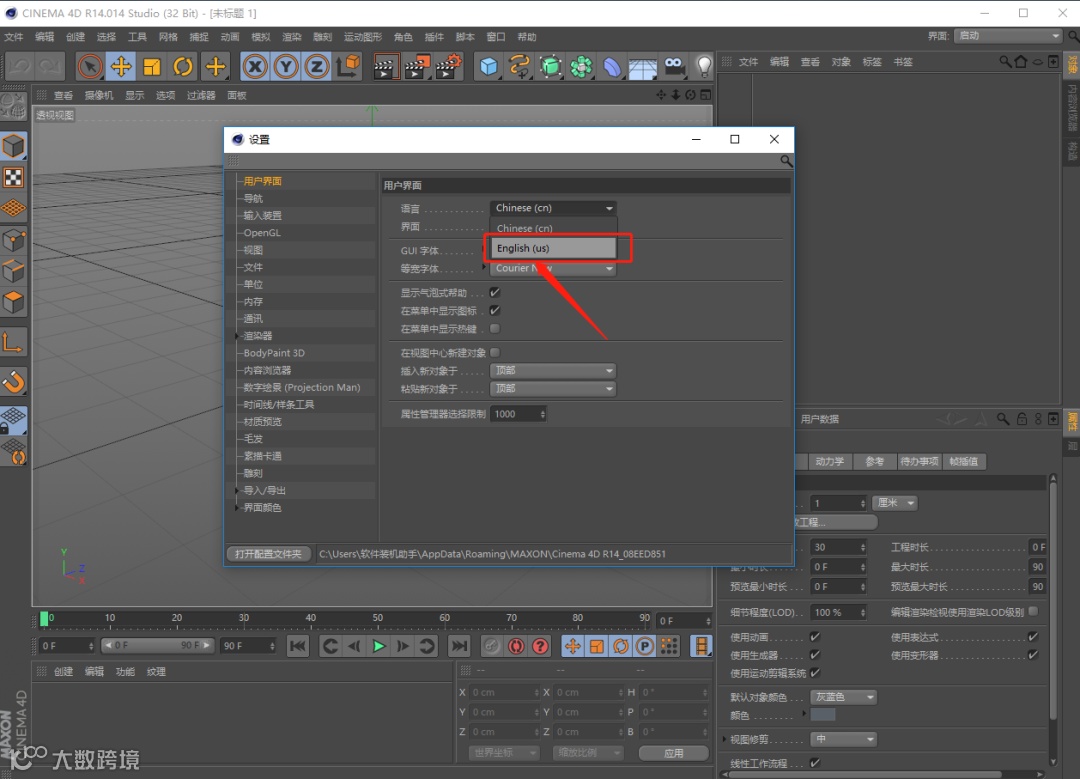This screenshot has width=1080, height=779.
Task: Toggle 显示气泡式帮助 checkbox
Action: (x=495, y=292)
